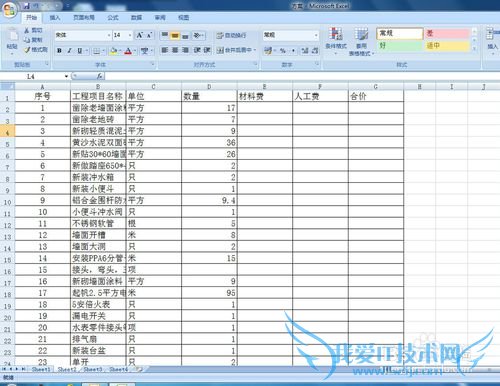Click the Wrap Text (自动换行) button
The height and width of the screenshot is (386, 500).
[x=231, y=35]
